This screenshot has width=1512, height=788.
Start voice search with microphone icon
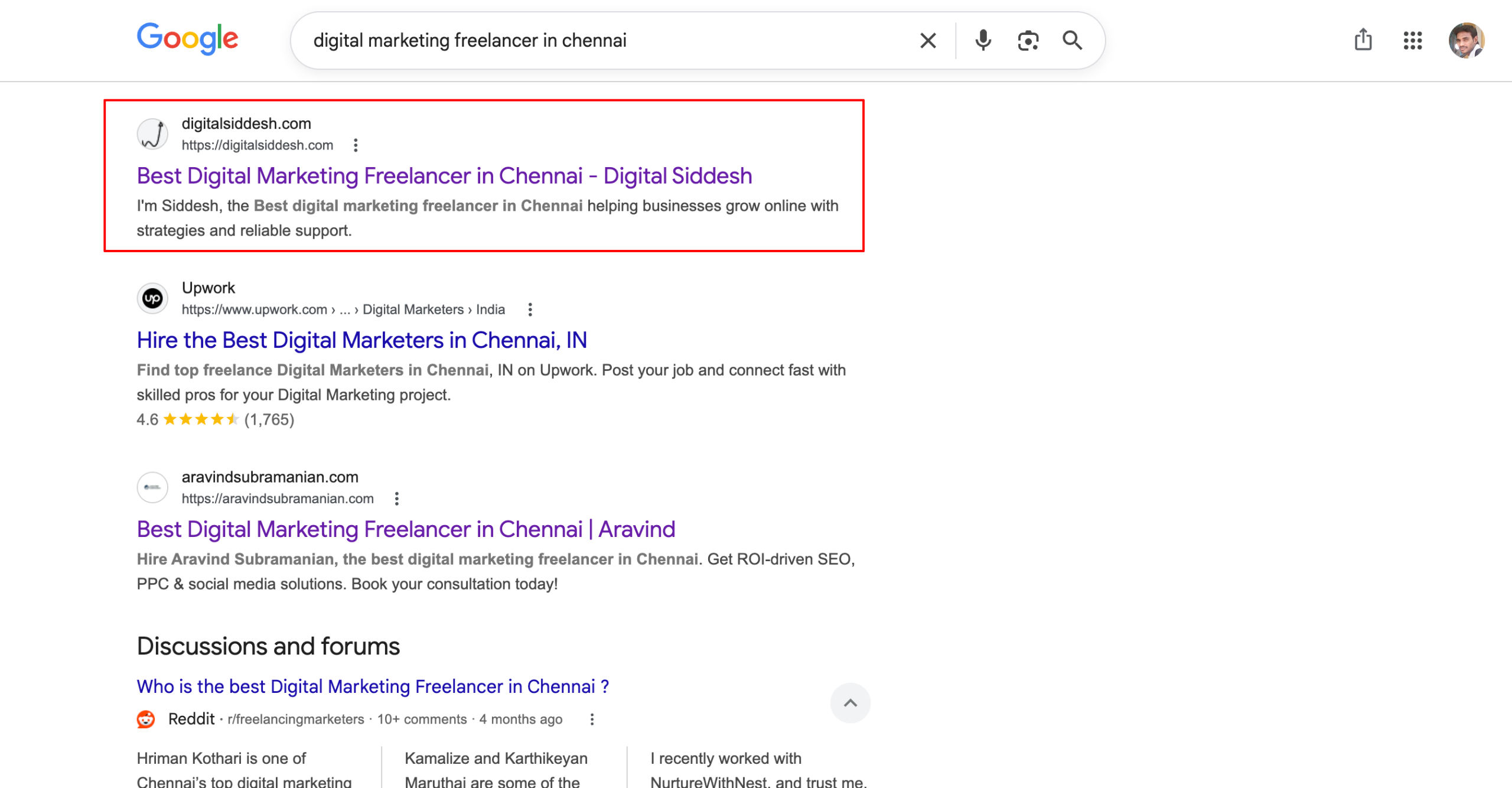(x=983, y=40)
